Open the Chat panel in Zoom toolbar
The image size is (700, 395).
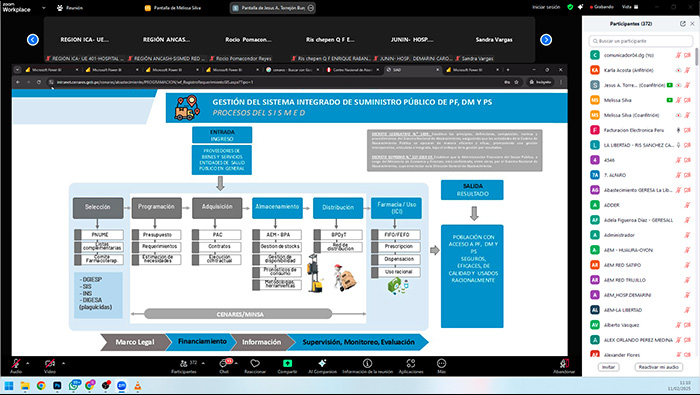pyautogui.click(x=224, y=364)
